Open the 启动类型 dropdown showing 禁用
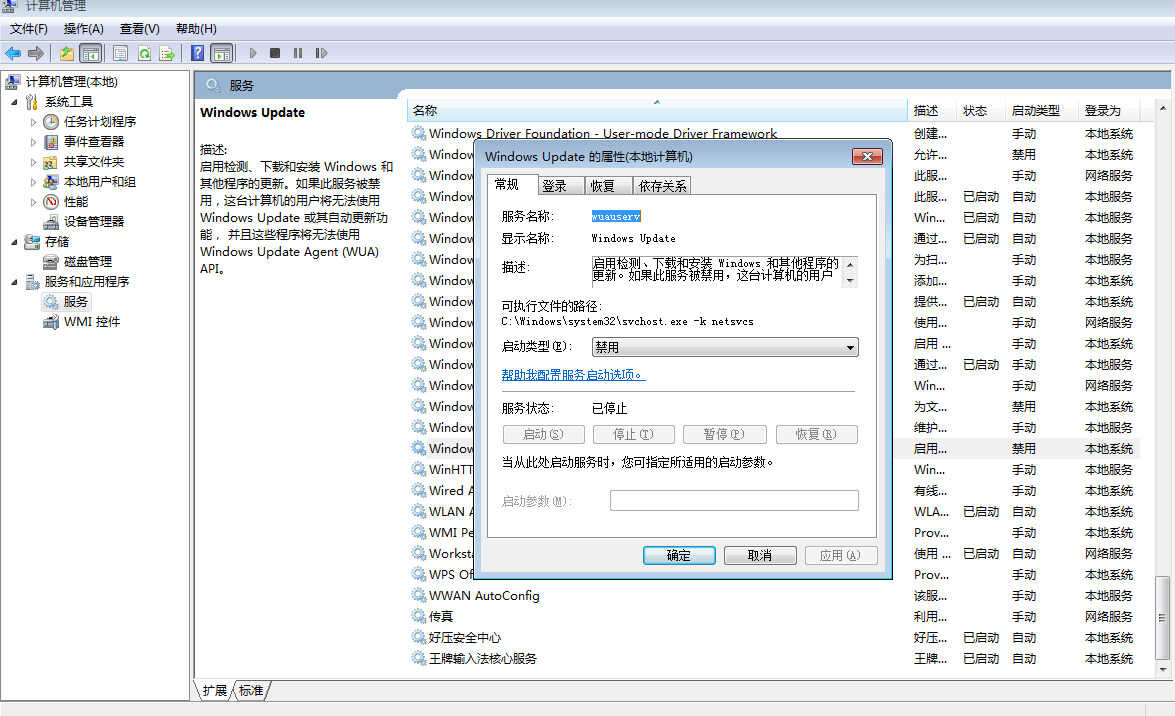This screenshot has height=716, width=1175. [x=725, y=347]
